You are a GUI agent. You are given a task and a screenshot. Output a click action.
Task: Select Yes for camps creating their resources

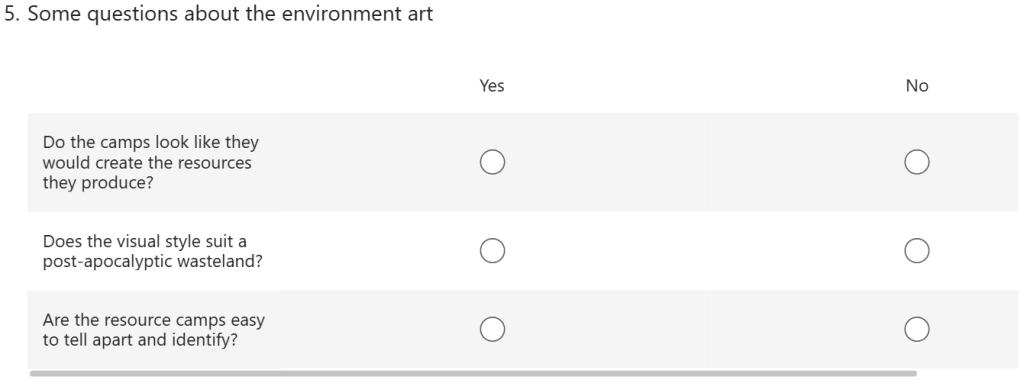492,162
